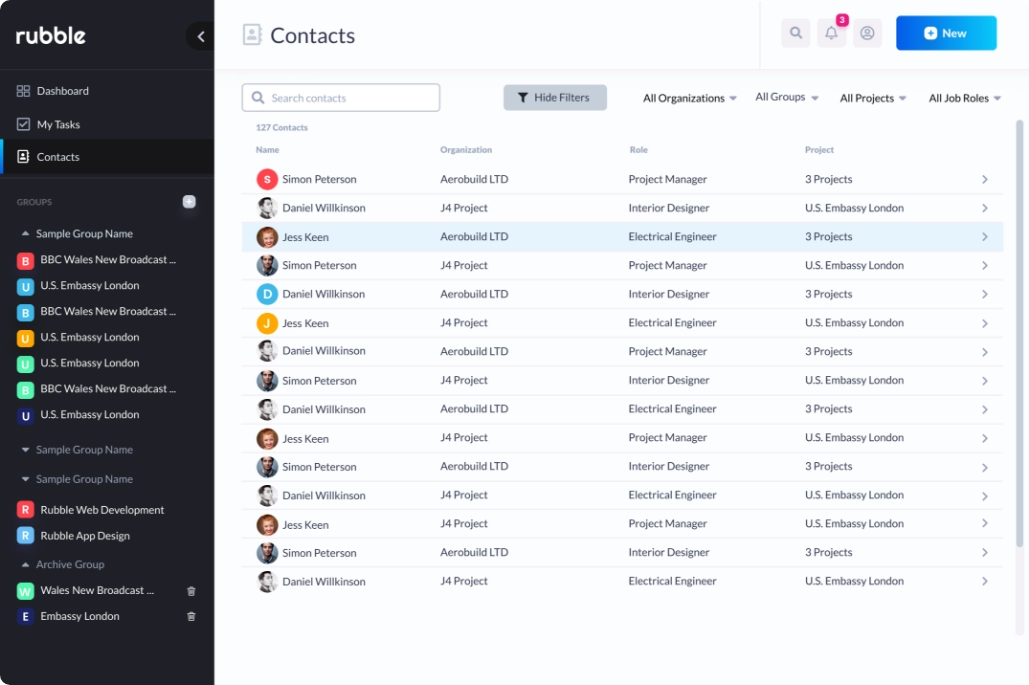This screenshot has width=1029, height=685.
Task: Click the rubble logo
Action: click(x=49, y=35)
